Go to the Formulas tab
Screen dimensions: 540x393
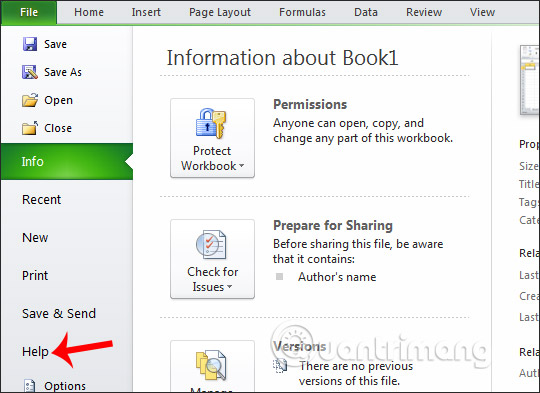point(302,12)
